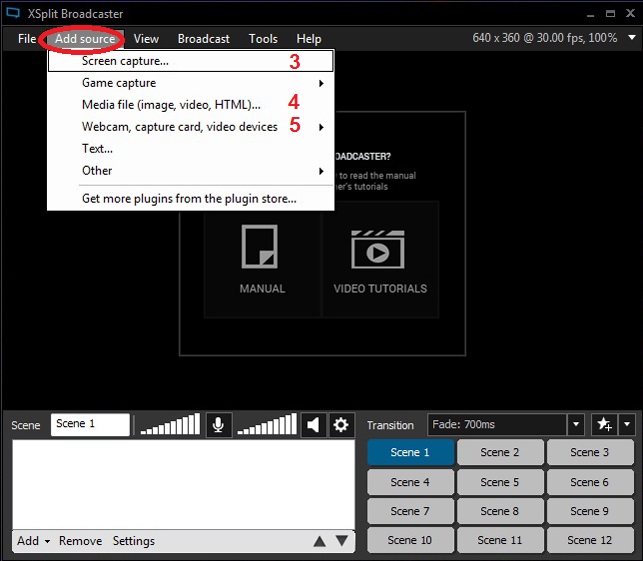Click the Manual document icon
Image resolution: width=643 pixels, height=561 pixels.
262,247
